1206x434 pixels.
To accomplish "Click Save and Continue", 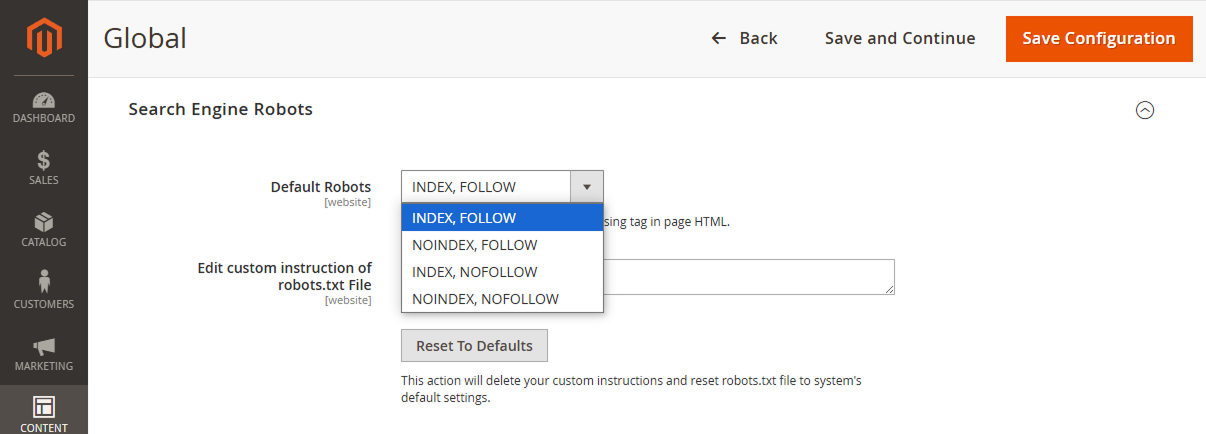I will tap(900, 38).
